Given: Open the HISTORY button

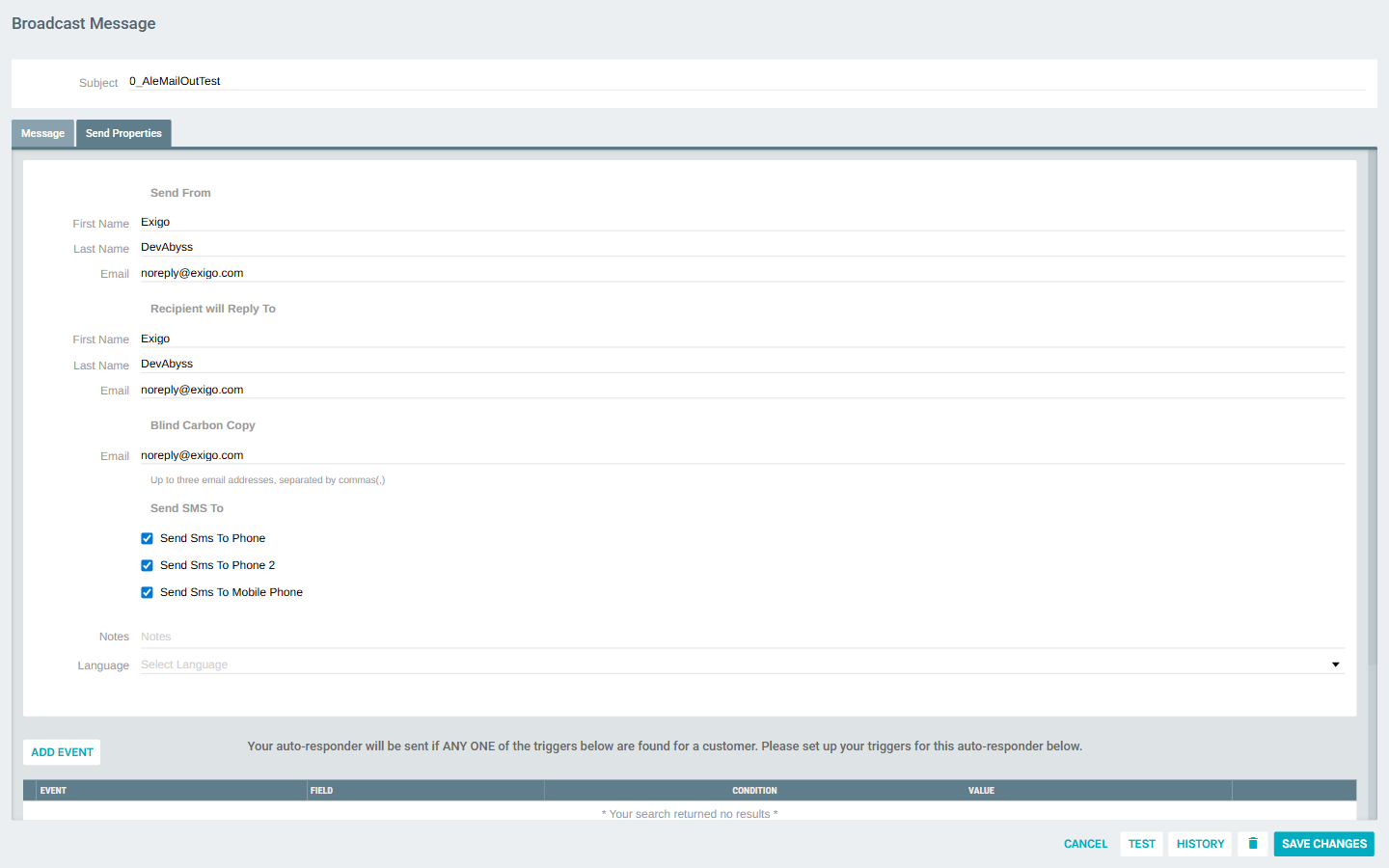Looking at the screenshot, I should tap(1200, 844).
